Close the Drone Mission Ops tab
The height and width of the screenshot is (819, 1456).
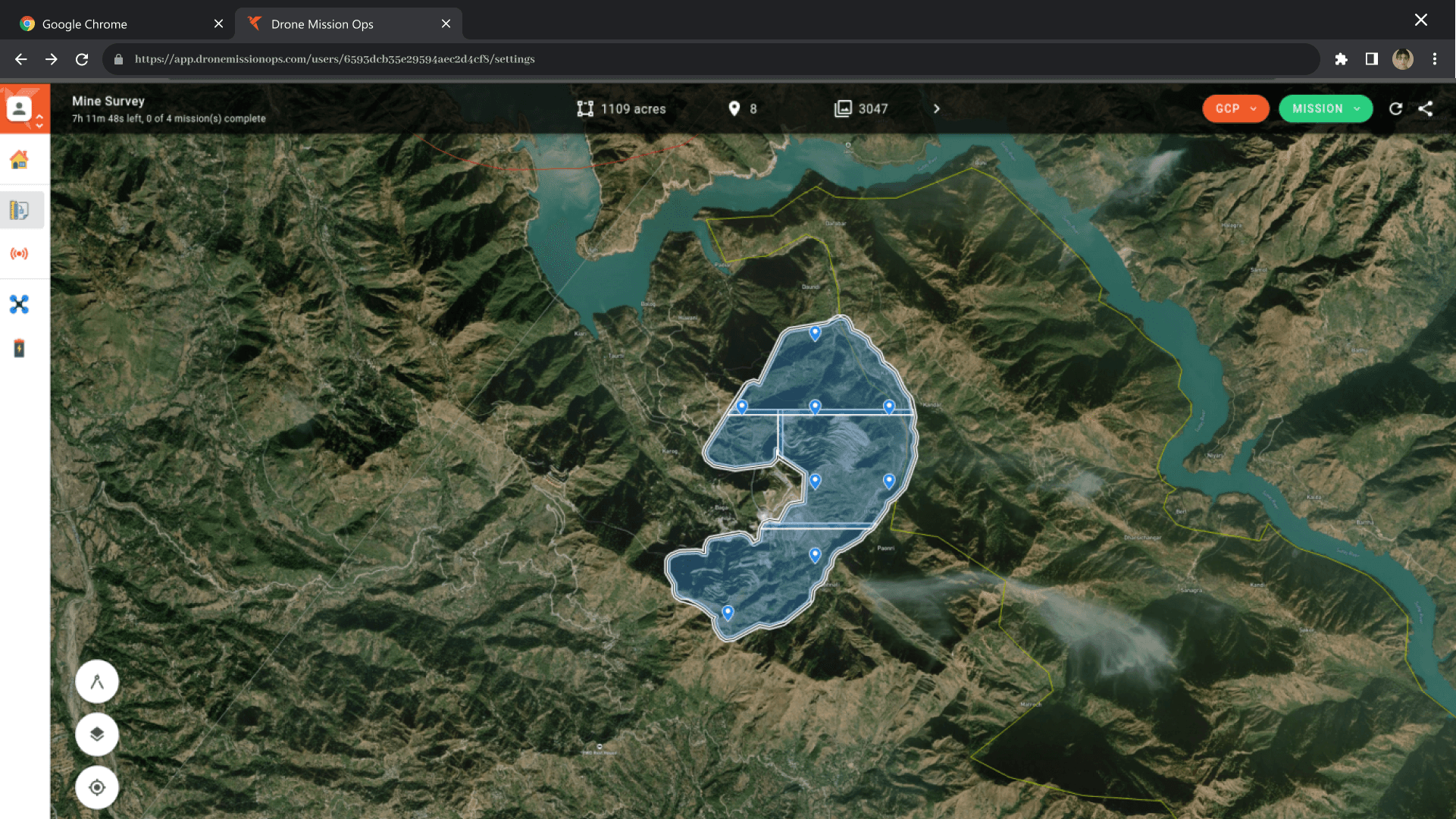[446, 24]
